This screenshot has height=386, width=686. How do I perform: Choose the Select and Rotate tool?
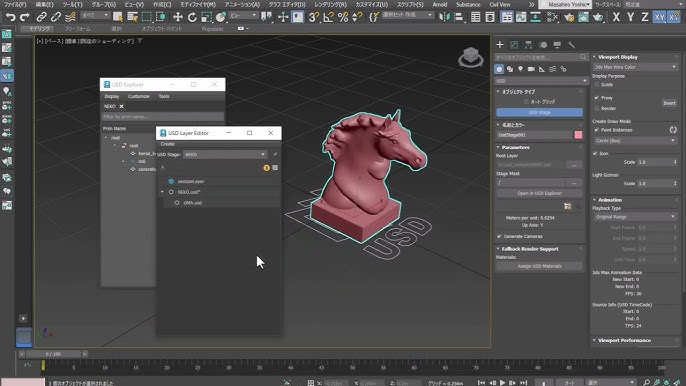tap(192, 17)
